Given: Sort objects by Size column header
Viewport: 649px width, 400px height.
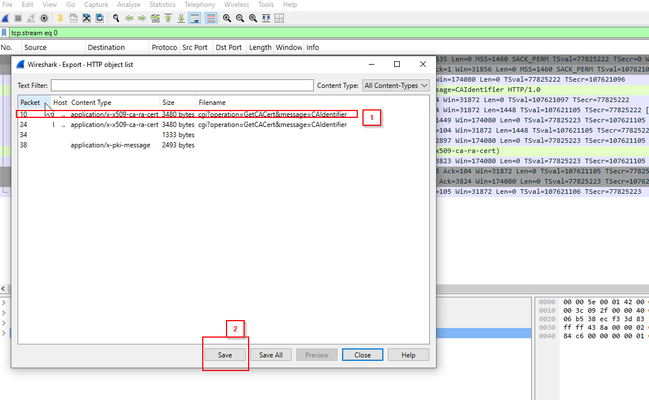Looking at the screenshot, I should [x=178, y=102].
